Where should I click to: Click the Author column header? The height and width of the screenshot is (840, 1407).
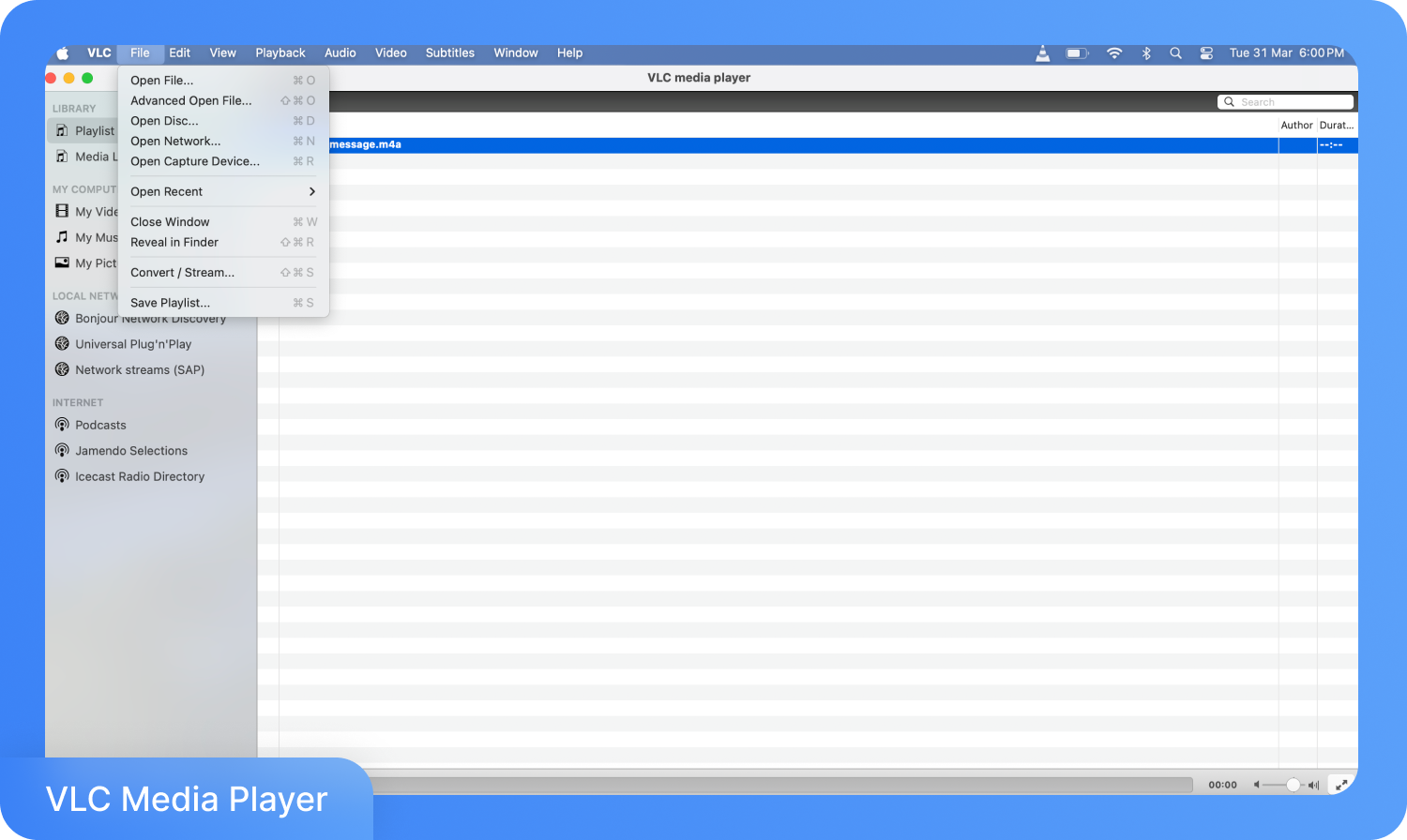click(1296, 126)
